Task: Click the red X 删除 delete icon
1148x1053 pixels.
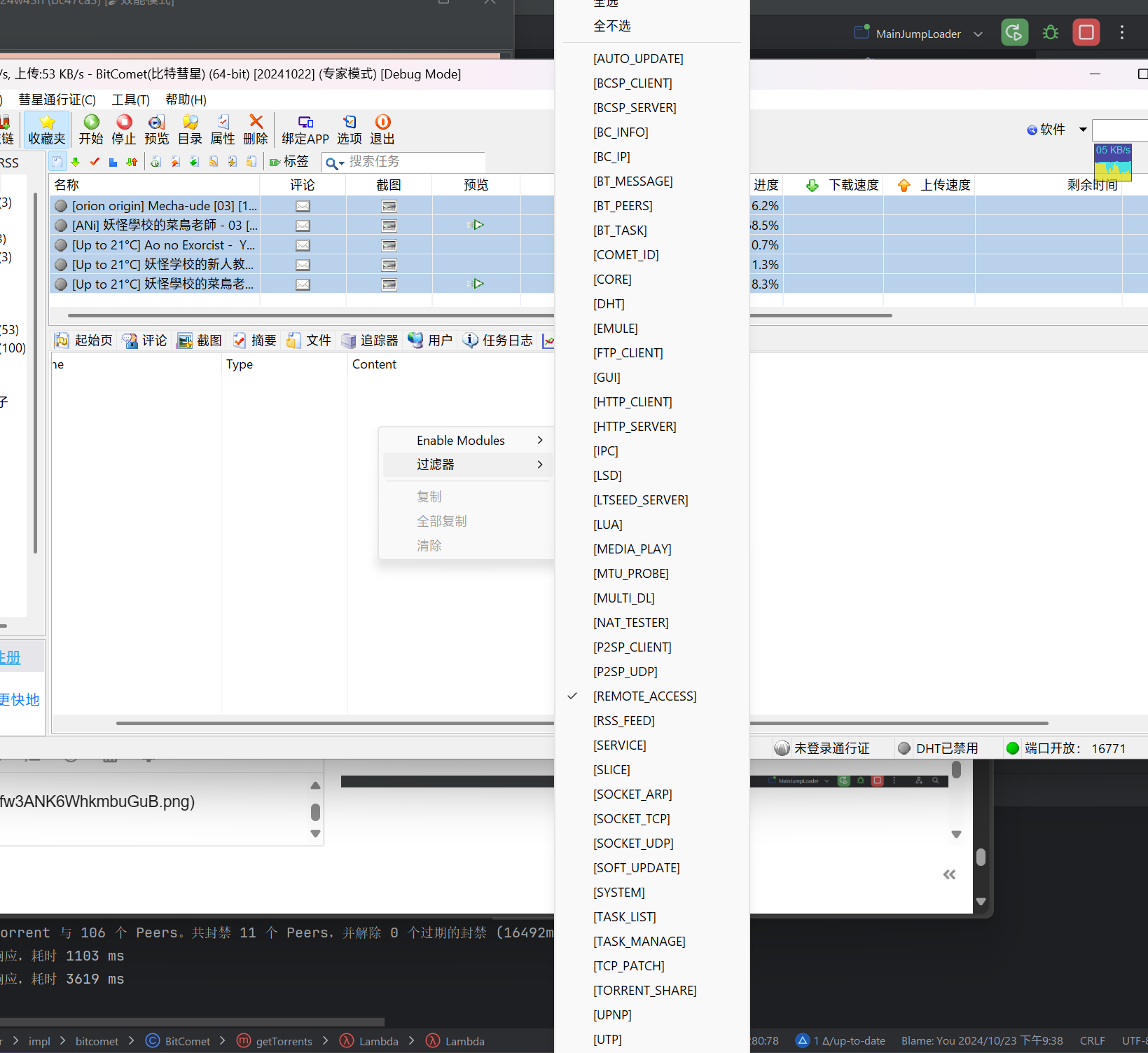Action: click(256, 122)
